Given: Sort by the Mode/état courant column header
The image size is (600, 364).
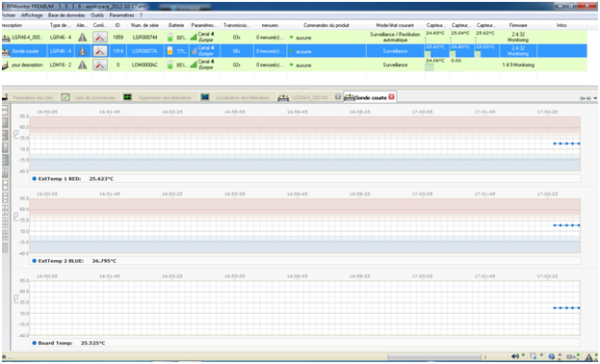Looking at the screenshot, I should (x=395, y=25).
